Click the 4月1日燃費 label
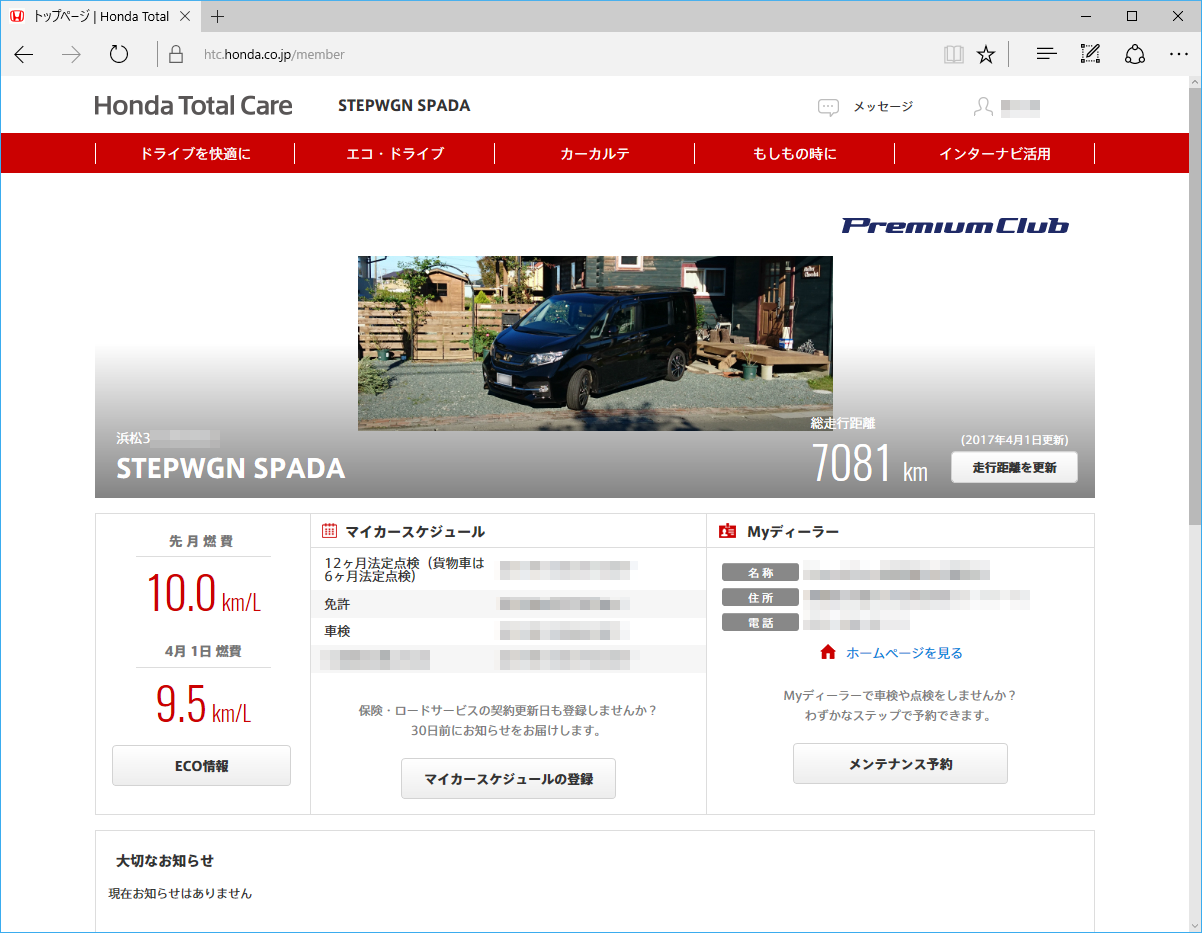1202x933 pixels. 203,651
